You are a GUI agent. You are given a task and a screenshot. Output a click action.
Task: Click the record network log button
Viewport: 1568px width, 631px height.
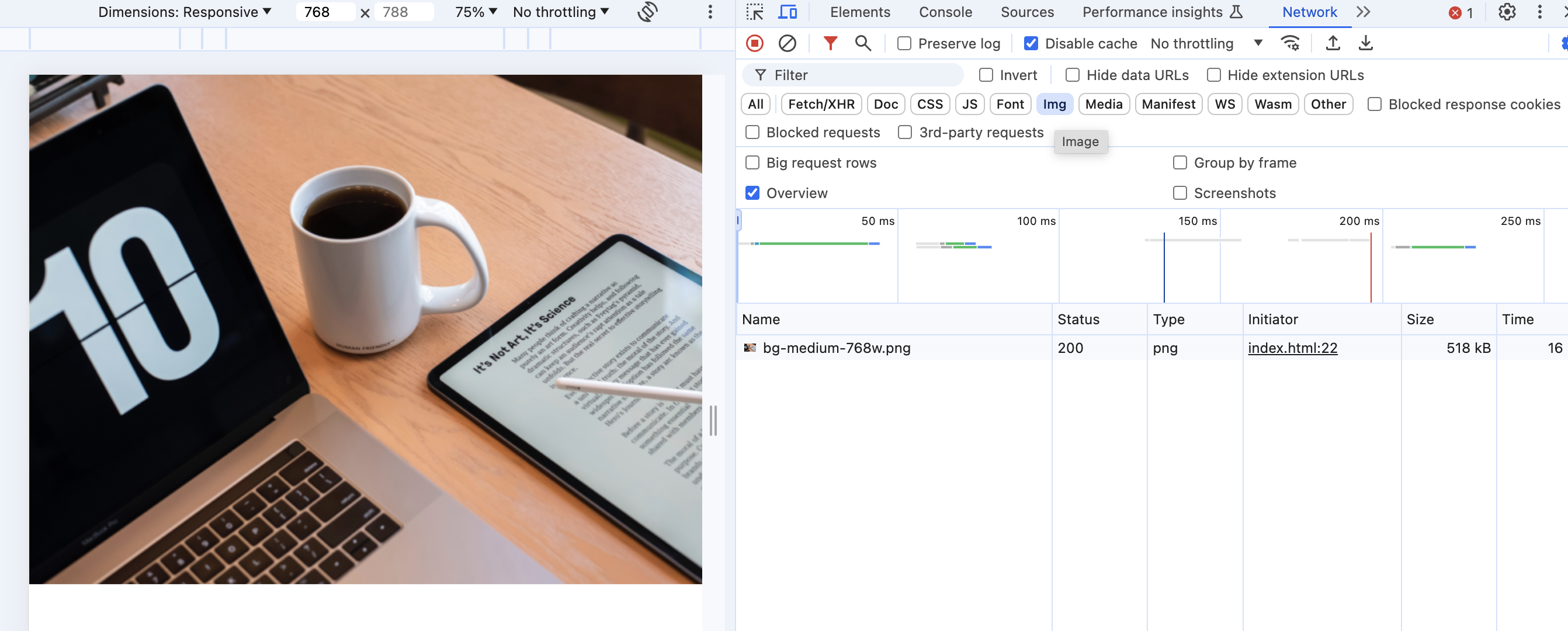[x=755, y=43]
